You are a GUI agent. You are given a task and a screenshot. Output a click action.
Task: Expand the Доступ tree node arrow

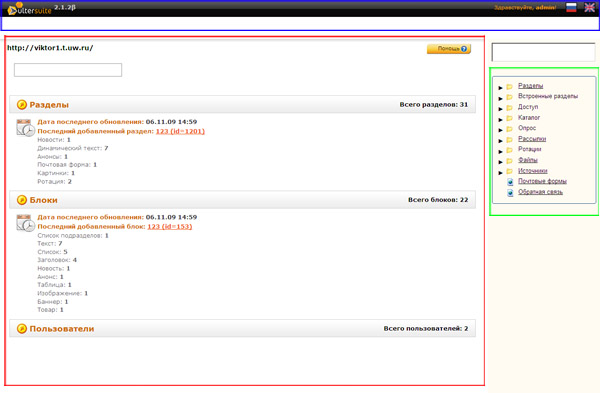(x=500, y=109)
